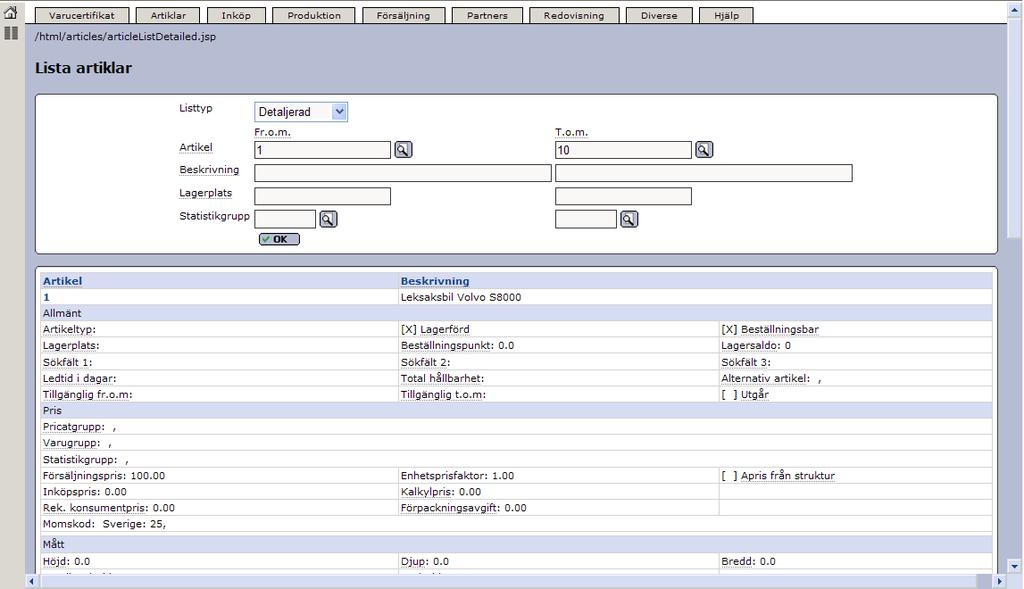Click the home icon in sidebar
1024x589 pixels.
pyautogui.click(x=11, y=12)
